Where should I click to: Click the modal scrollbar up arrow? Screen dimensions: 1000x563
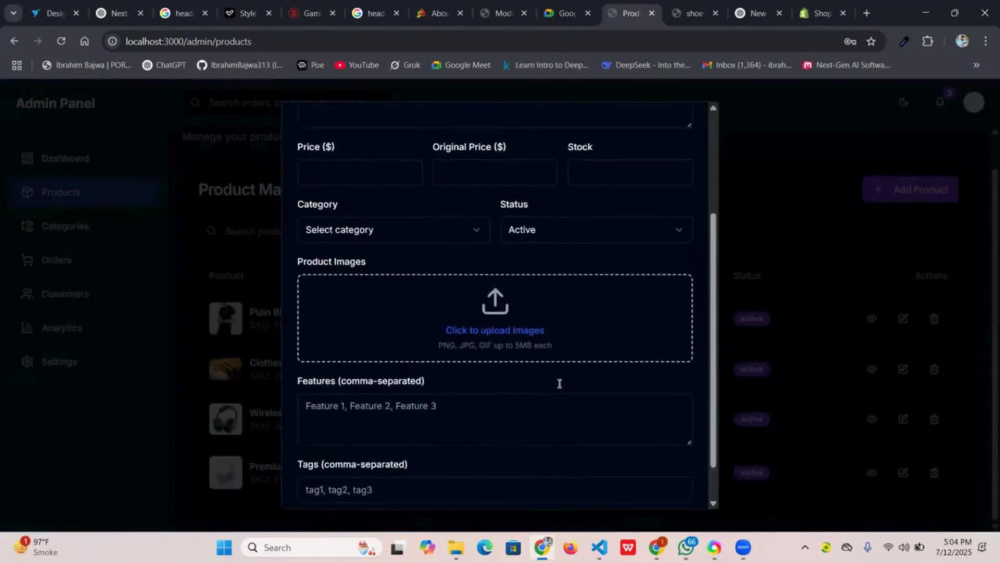click(713, 108)
